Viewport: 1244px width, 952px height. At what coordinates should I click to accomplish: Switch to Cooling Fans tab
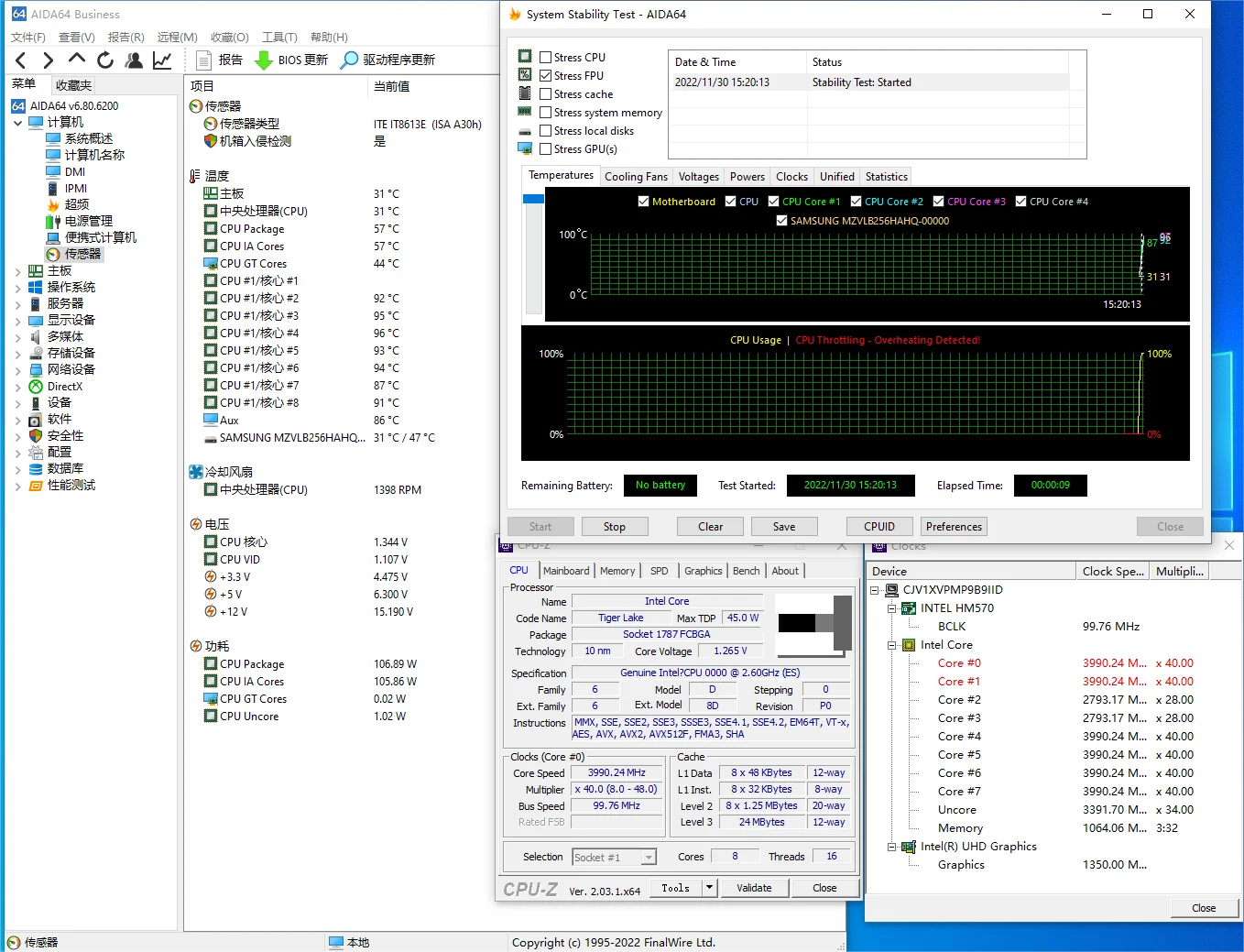636,177
